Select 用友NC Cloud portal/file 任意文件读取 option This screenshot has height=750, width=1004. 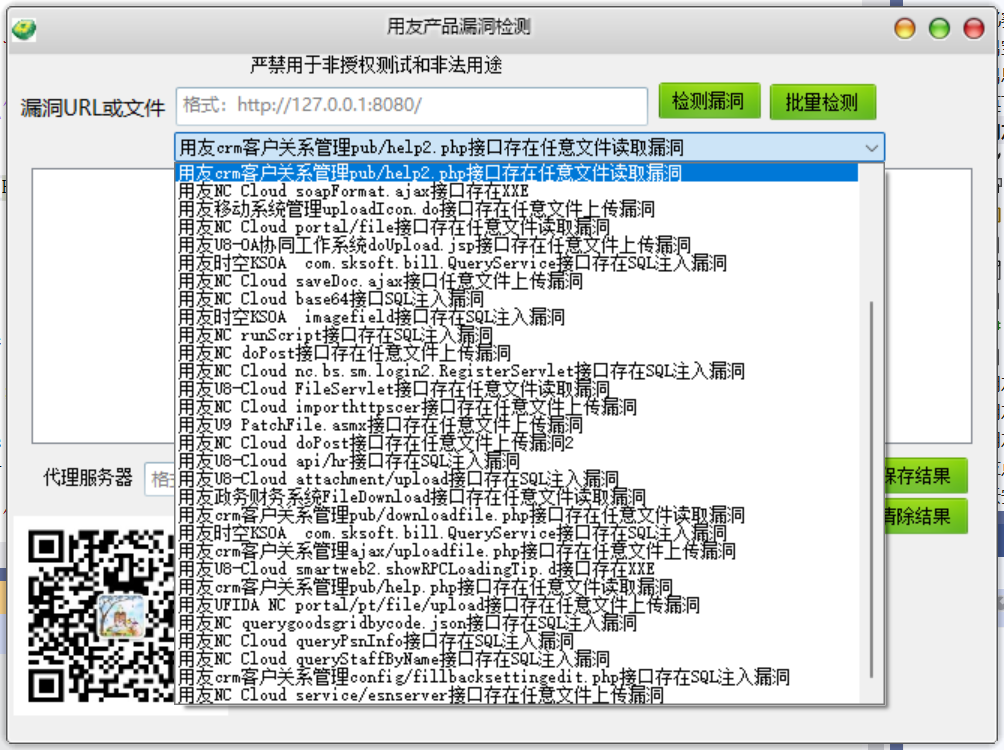[517, 227]
